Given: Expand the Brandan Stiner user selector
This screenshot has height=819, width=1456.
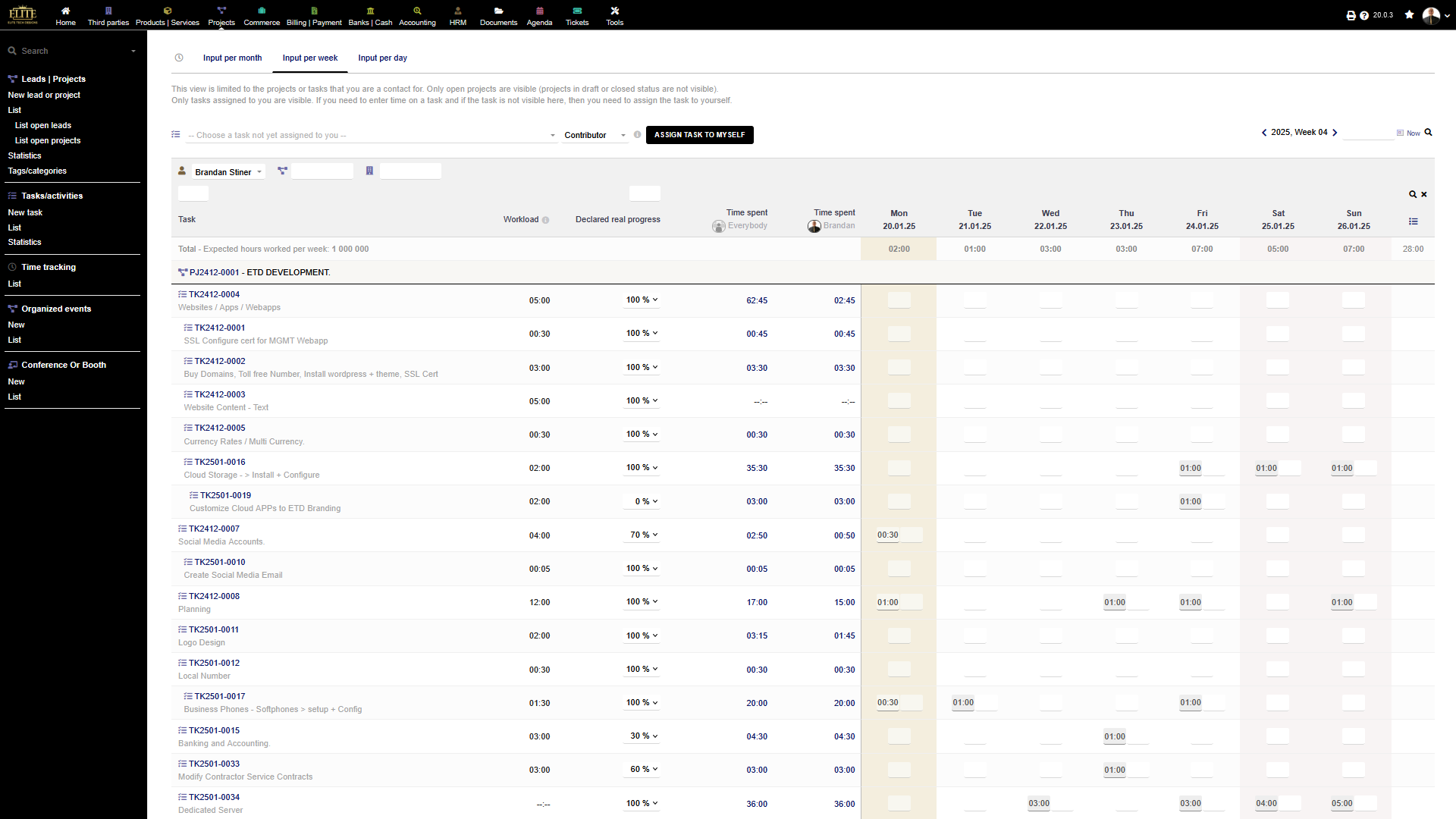Looking at the screenshot, I should 227,172.
